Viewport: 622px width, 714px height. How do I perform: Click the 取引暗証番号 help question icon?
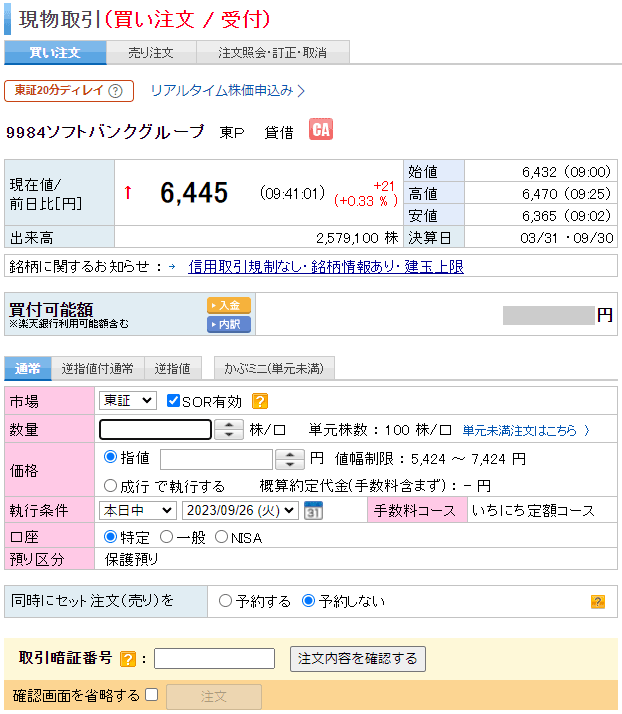coord(127,659)
